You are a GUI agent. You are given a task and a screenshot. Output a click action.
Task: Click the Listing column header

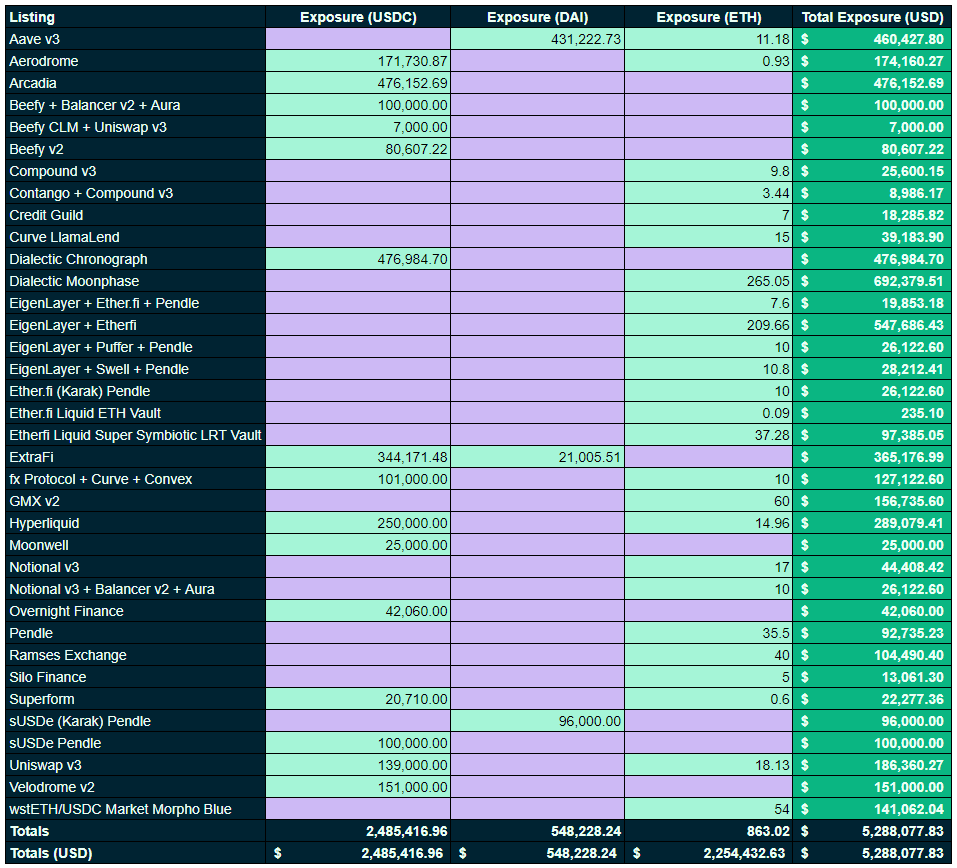135,17
